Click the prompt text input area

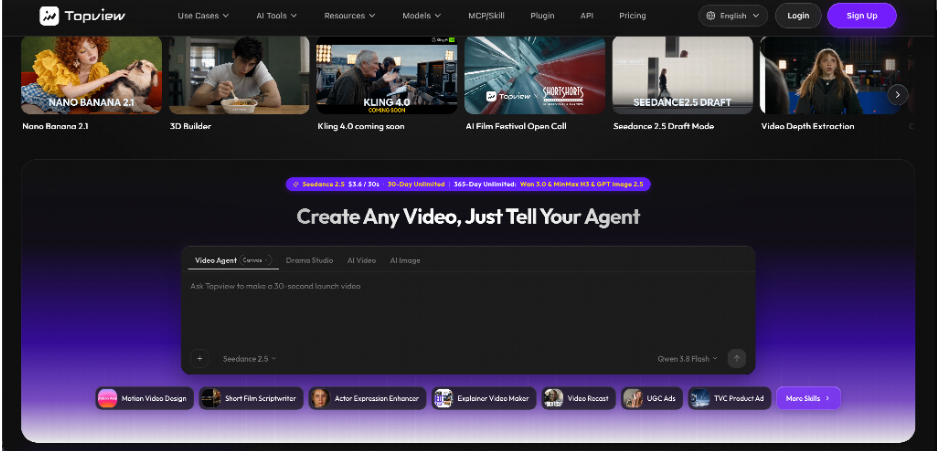(x=468, y=308)
